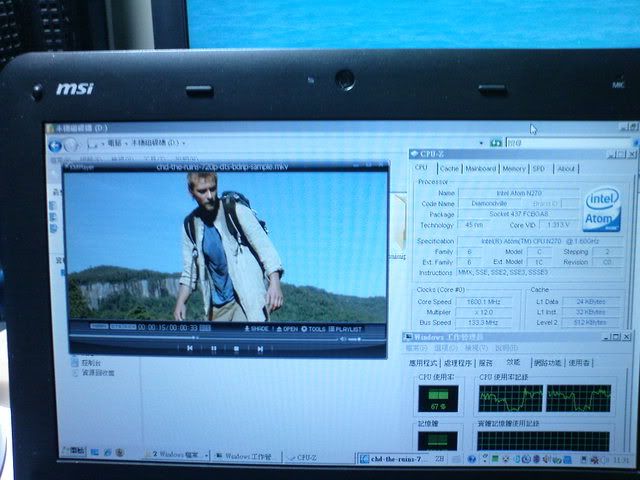
Task: Switch to the SPD tab in CPU-Z
Action: click(539, 168)
